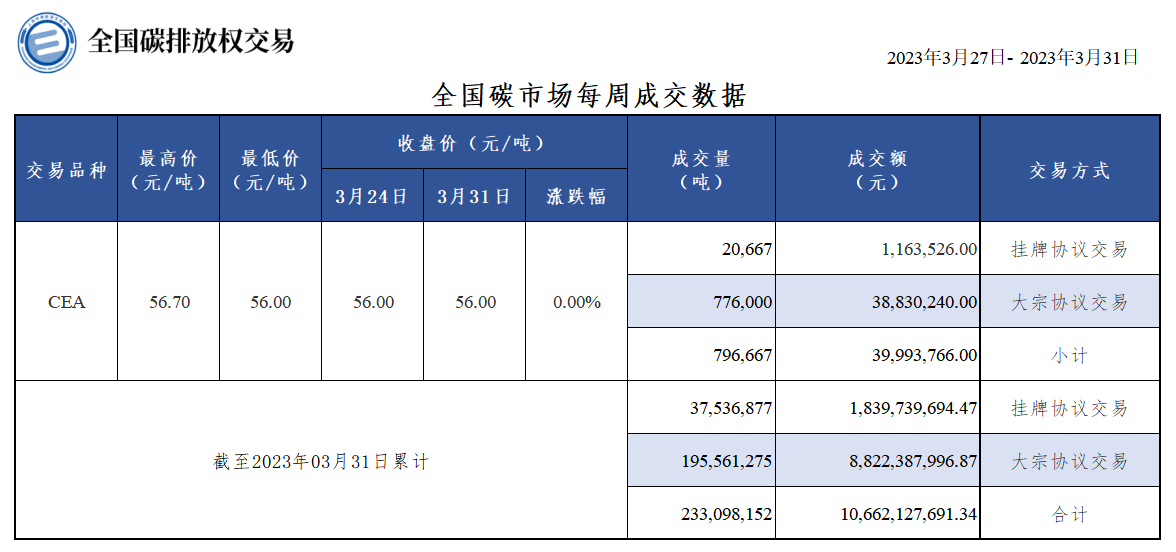Click the highest price 56.70 cell
1176x552 pixels.
click(169, 302)
